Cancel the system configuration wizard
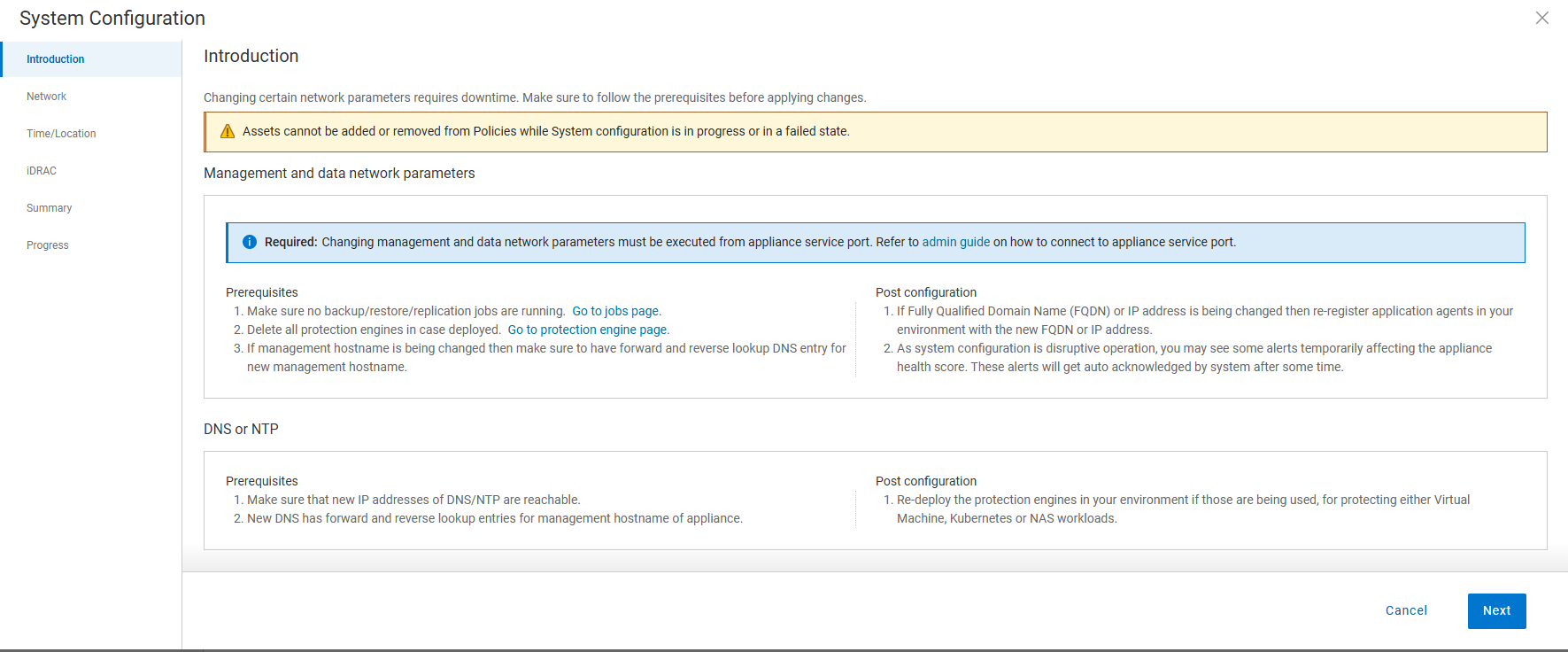 (x=1406, y=610)
